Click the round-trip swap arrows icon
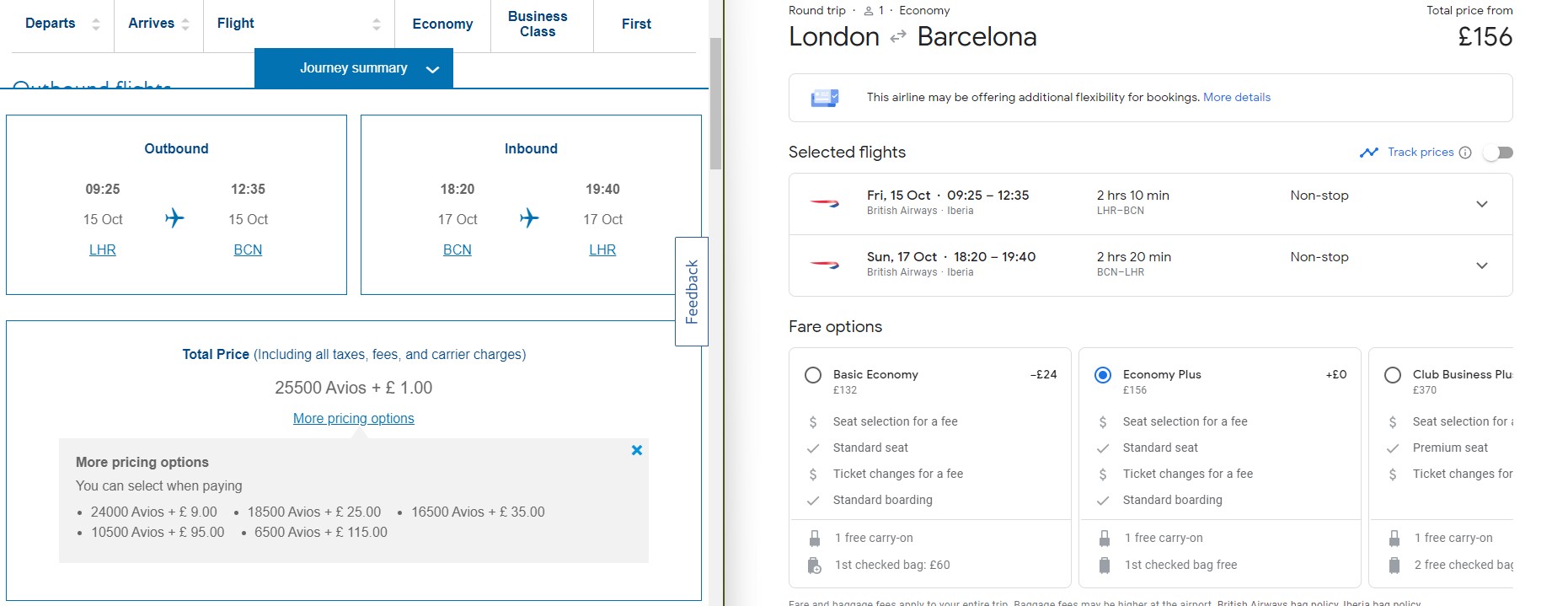 [898, 37]
